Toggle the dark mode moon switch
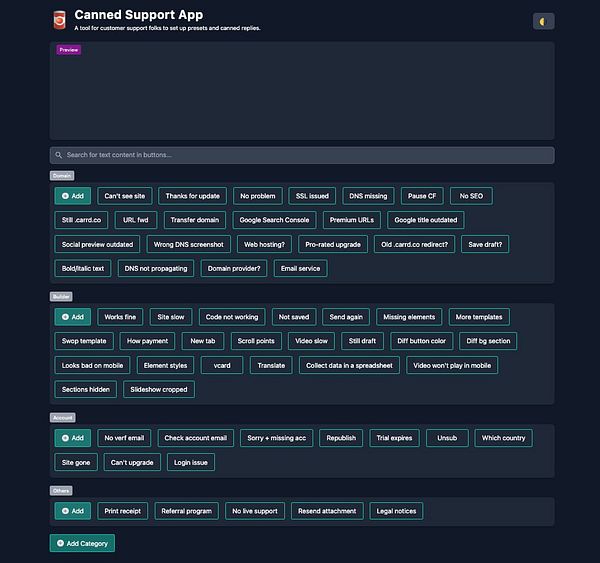600x563 pixels. (543, 21)
